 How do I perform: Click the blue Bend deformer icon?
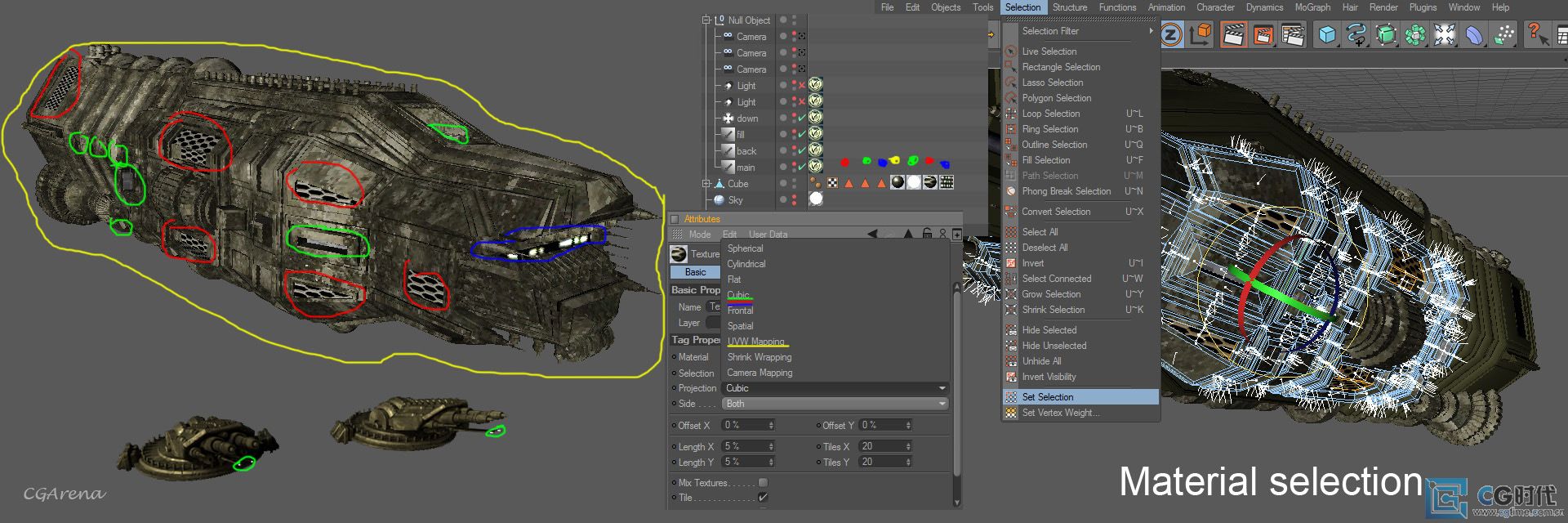pyautogui.click(x=1474, y=34)
